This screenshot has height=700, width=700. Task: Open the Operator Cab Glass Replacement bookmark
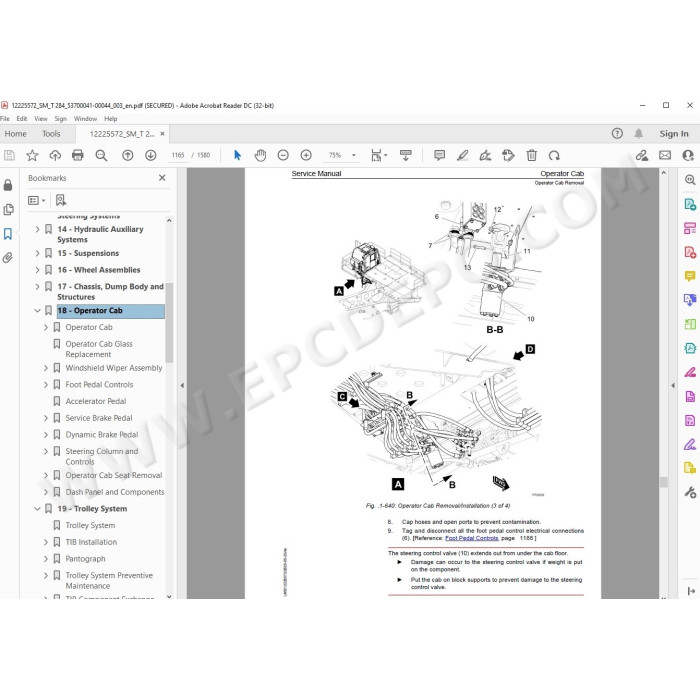tap(99, 349)
